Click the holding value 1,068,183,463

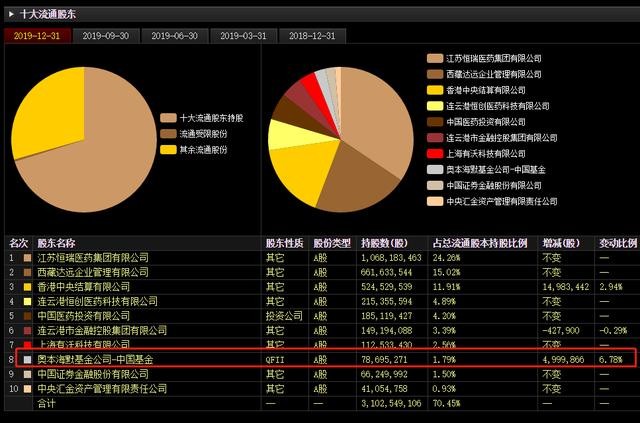point(391,258)
